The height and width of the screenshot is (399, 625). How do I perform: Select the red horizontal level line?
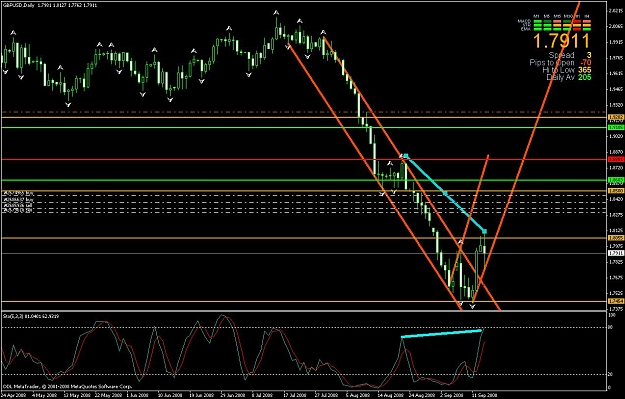303,159
